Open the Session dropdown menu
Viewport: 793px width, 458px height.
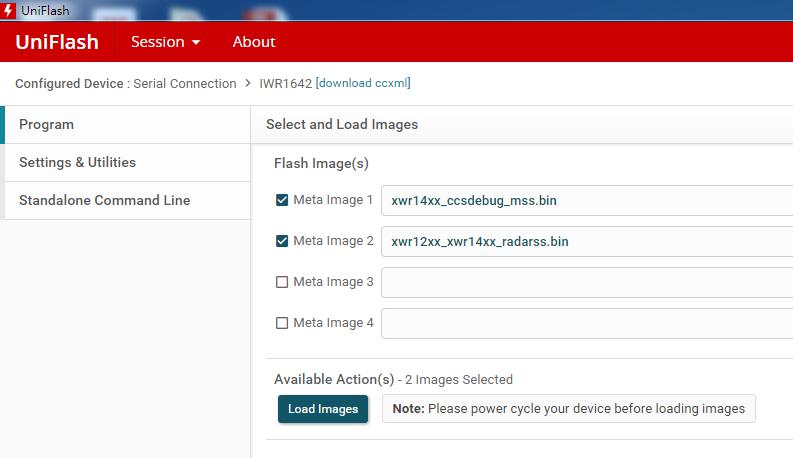tap(165, 42)
